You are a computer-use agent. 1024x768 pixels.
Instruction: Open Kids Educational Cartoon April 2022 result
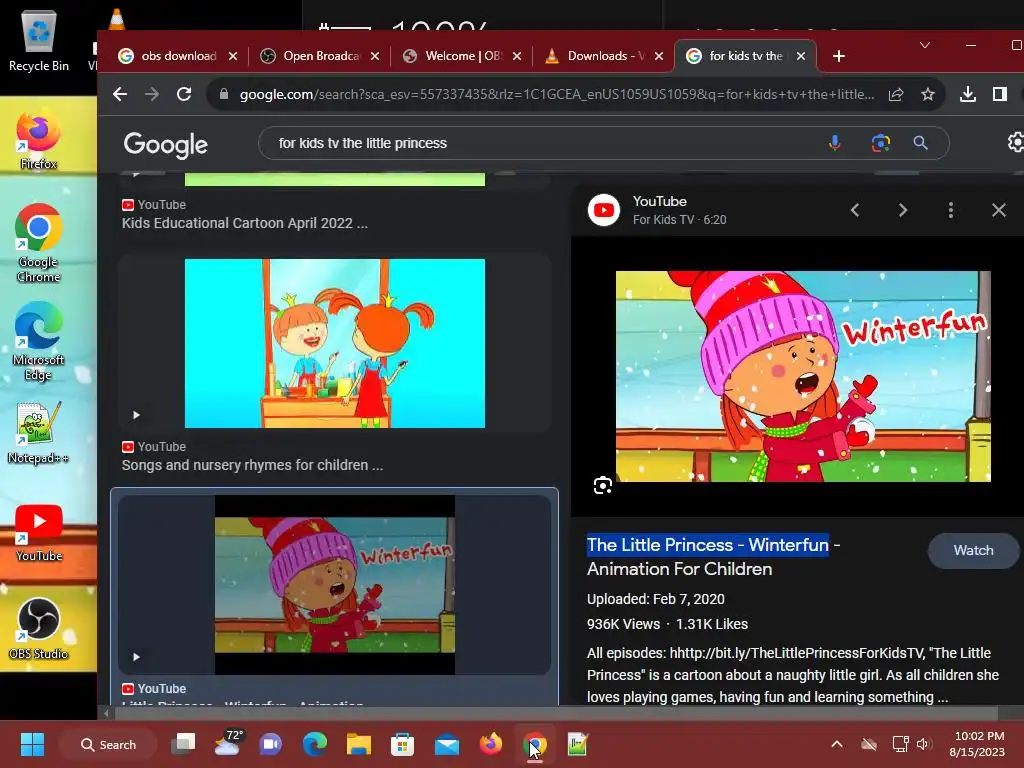(x=244, y=223)
